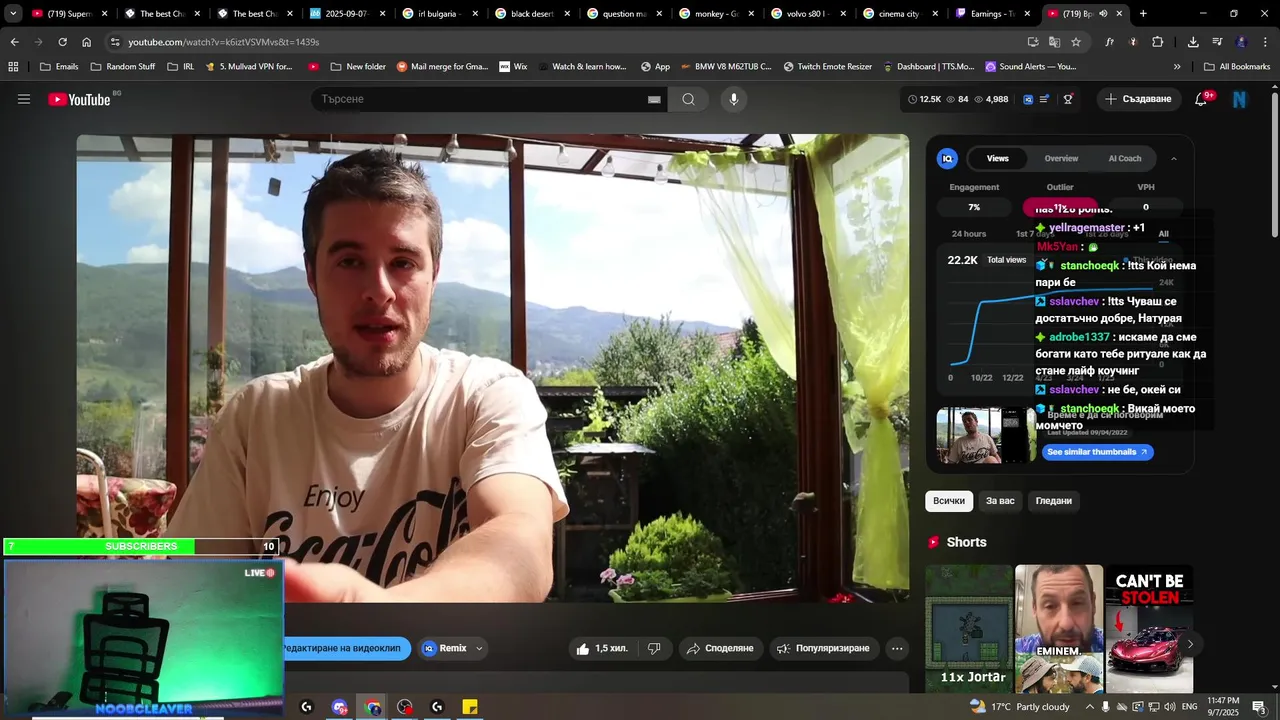Show hidden system tray icons

point(1090,707)
